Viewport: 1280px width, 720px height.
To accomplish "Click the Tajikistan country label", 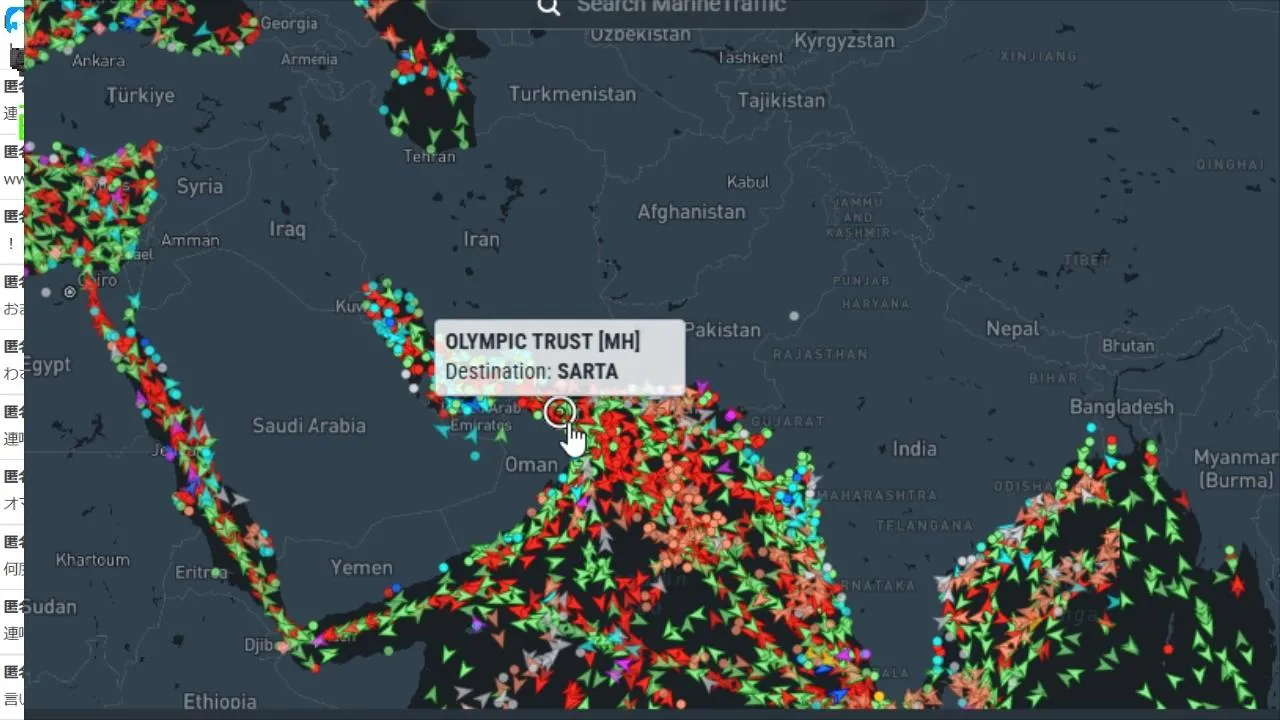I will pyautogui.click(x=781, y=100).
